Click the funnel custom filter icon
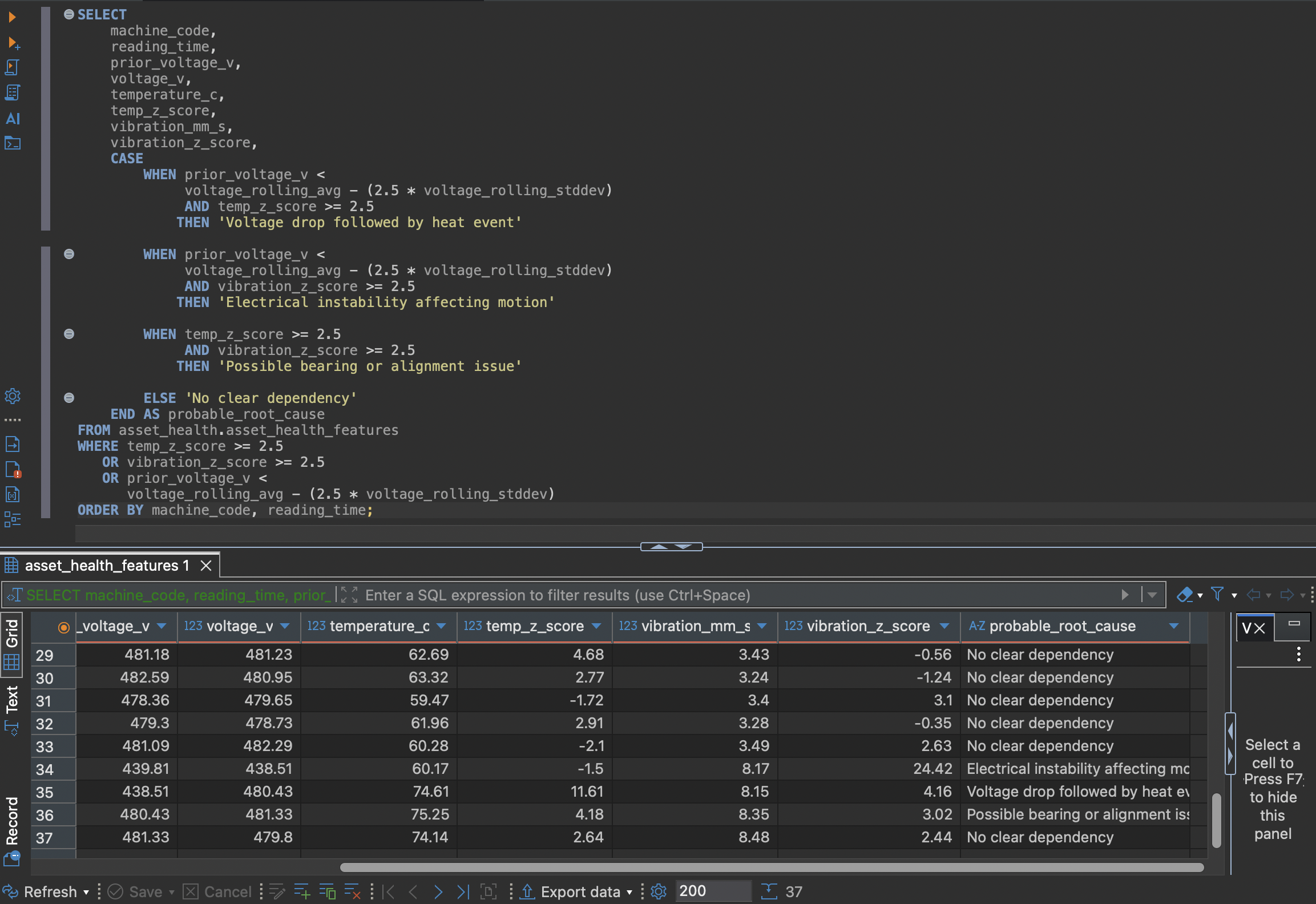Image resolution: width=1316 pixels, height=904 pixels. coord(1217,595)
